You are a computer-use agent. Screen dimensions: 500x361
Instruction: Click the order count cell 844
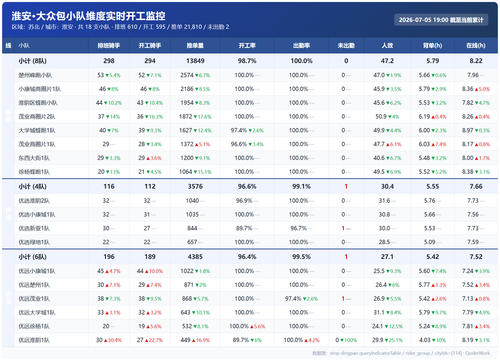point(192,228)
